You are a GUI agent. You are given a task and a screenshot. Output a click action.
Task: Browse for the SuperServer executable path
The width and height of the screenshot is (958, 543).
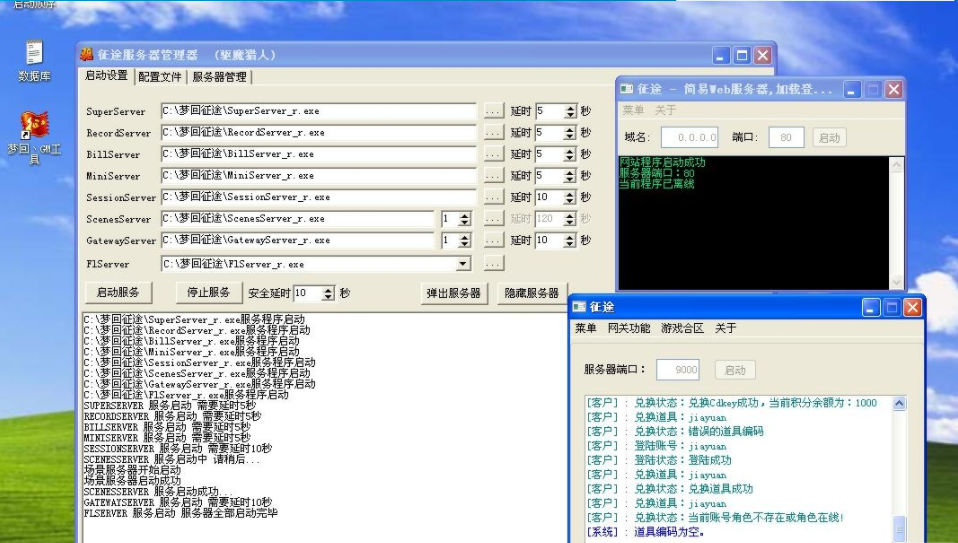[493, 112]
